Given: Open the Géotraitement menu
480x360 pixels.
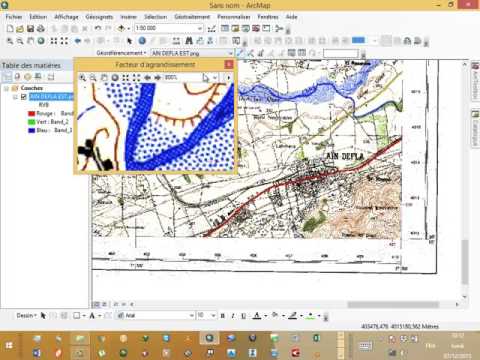Looking at the screenshot, I should [x=192, y=17].
